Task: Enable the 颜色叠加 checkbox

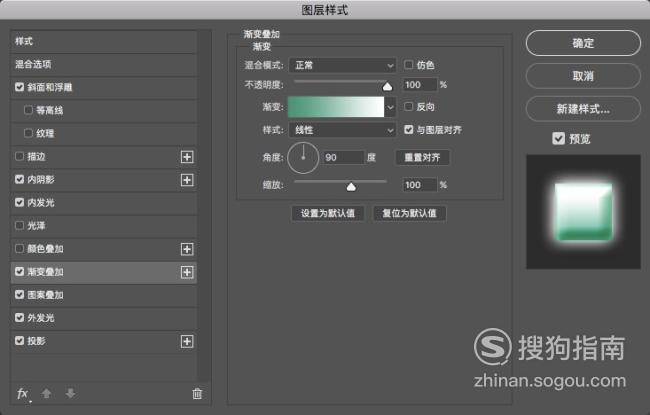Action: 19,248
